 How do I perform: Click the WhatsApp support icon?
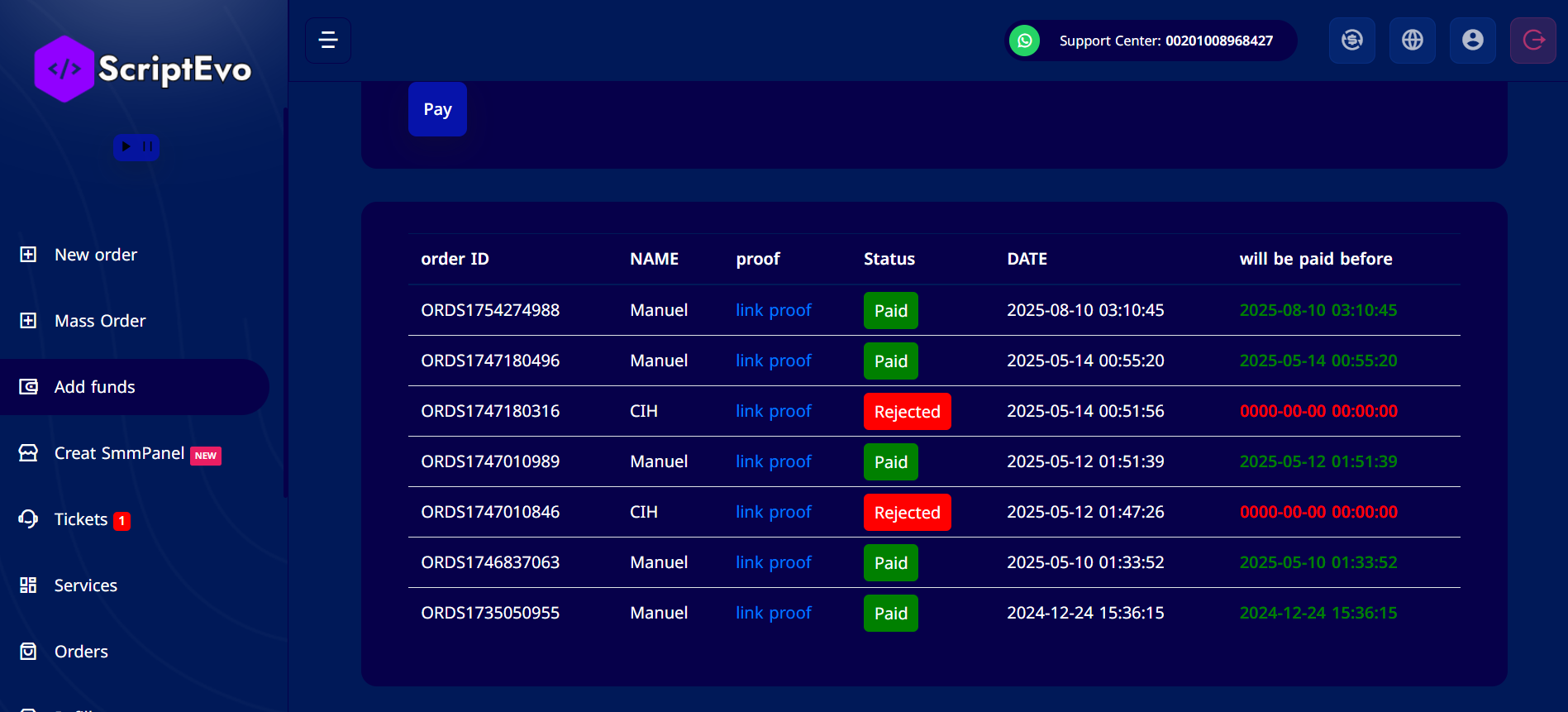point(1024,41)
